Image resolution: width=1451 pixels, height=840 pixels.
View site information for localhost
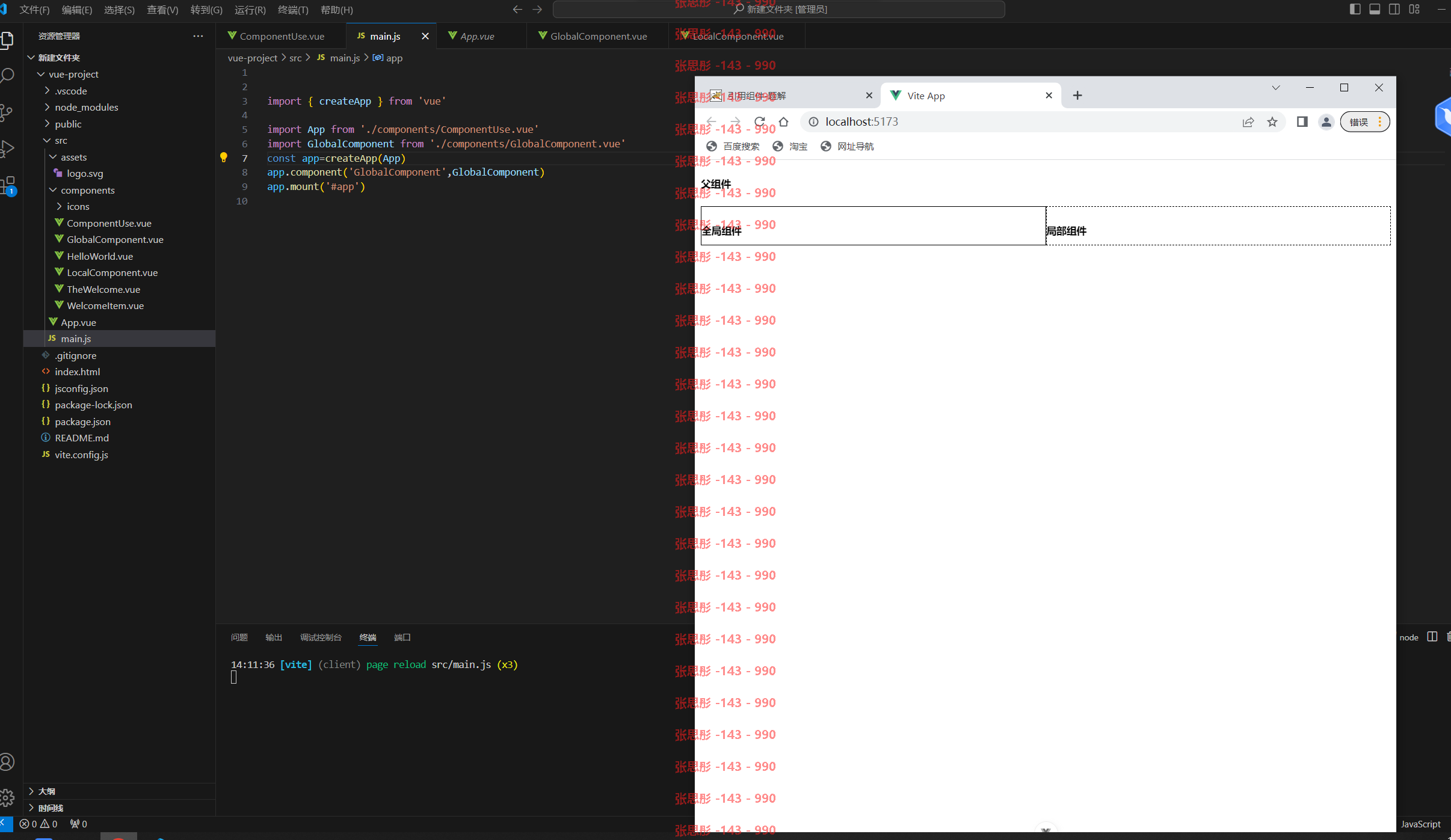coord(813,122)
